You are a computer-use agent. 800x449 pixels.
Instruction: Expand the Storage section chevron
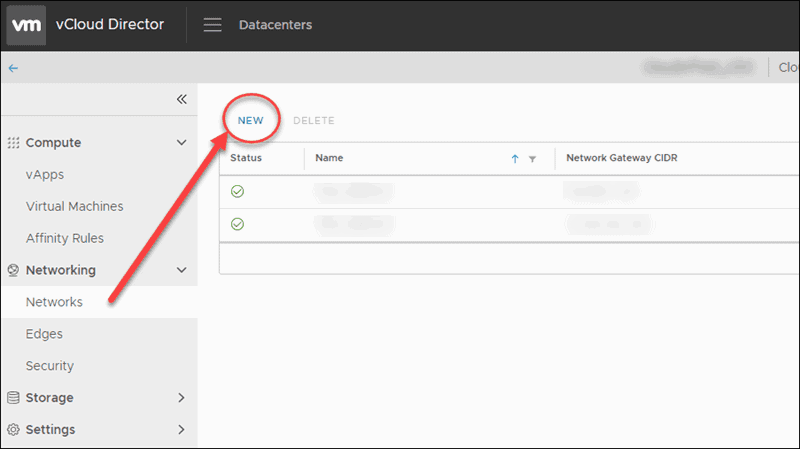tap(181, 397)
